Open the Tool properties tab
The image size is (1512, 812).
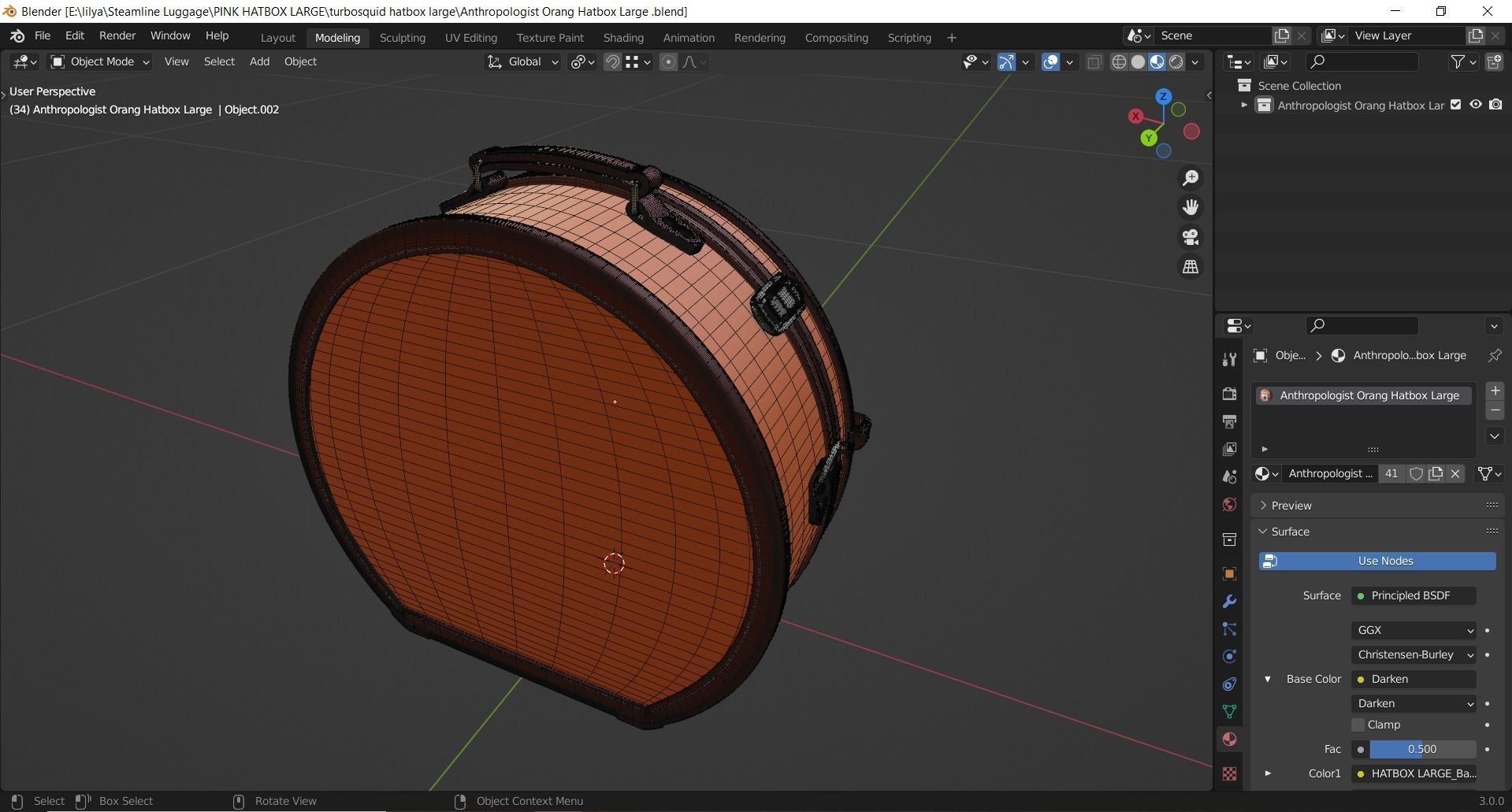point(1229,360)
